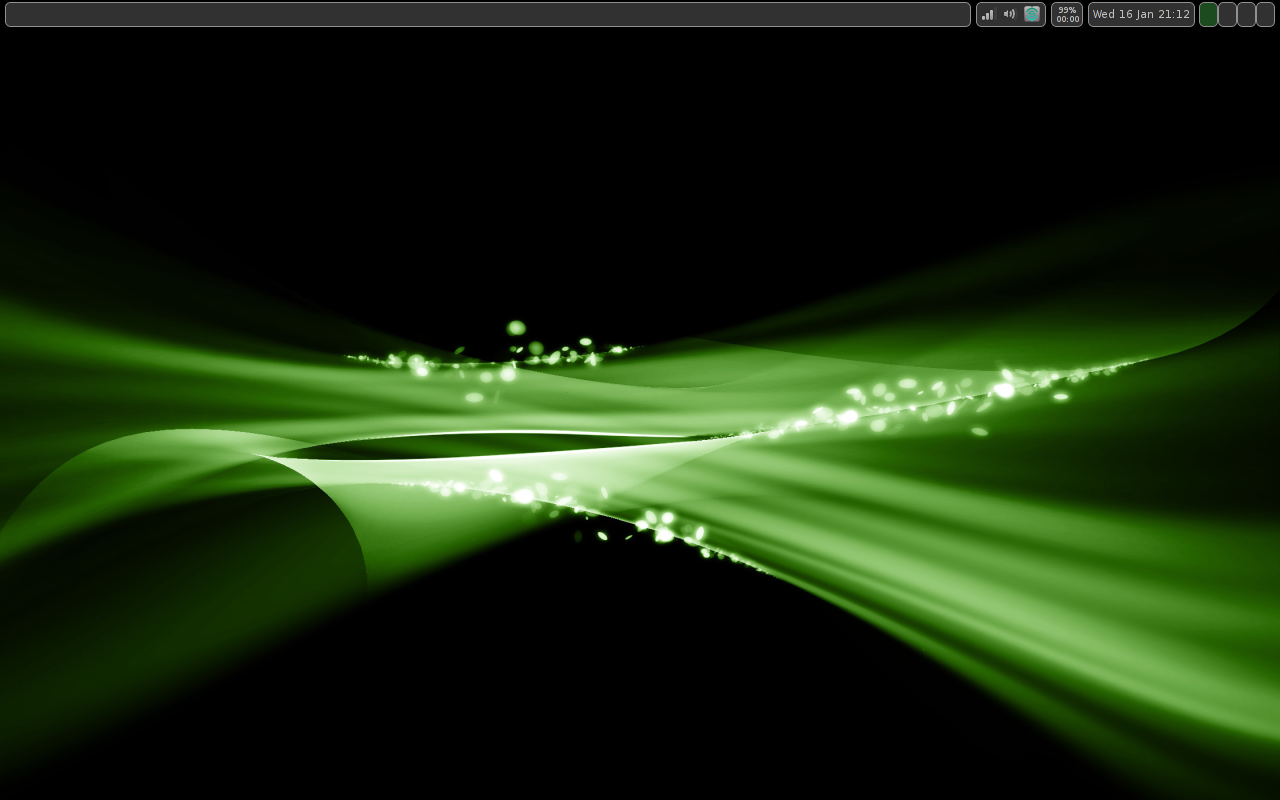
Task: Click the empty taskbar window list area
Action: [x=488, y=14]
